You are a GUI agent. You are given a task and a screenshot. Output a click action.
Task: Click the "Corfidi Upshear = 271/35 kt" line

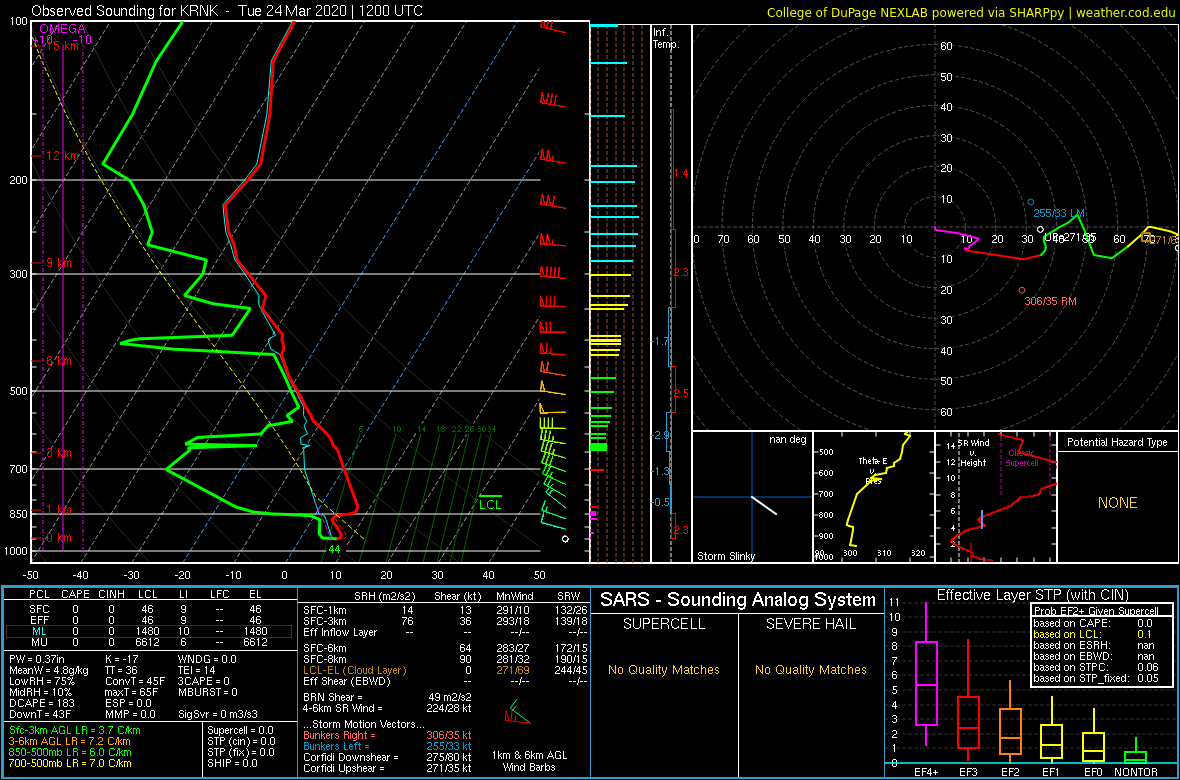388,769
